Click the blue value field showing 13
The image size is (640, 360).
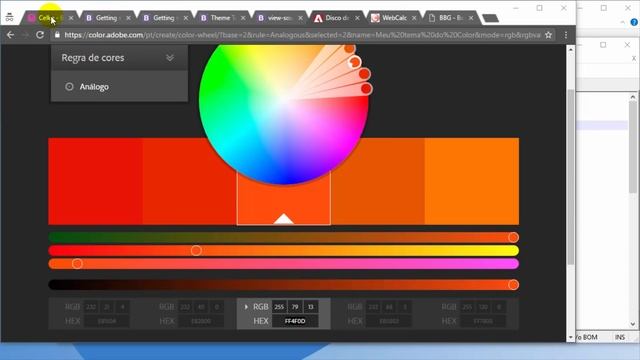(311, 307)
